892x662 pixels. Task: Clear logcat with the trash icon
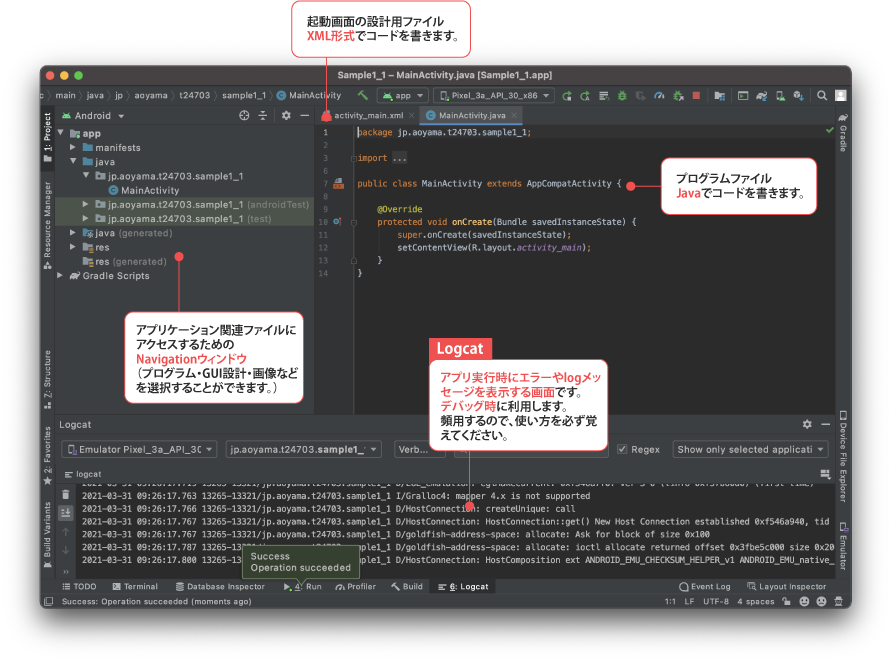tap(66, 494)
